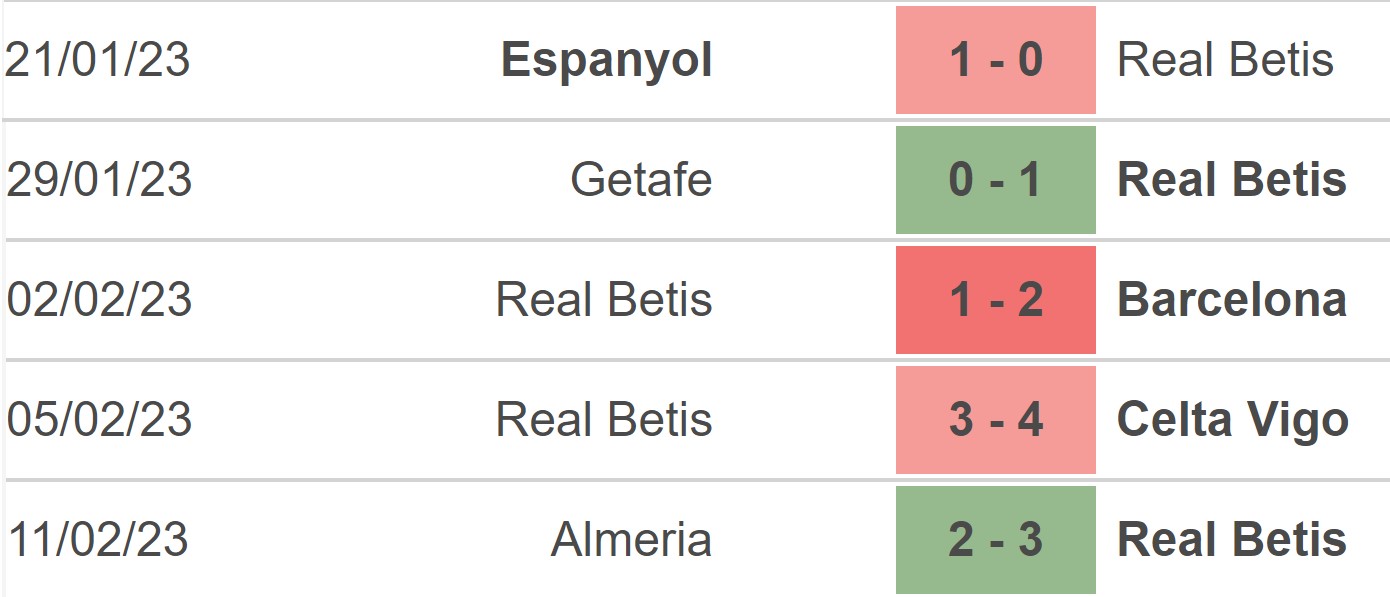Open the 1 - 0 score box
This screenshot has height=597, width=1390.
click(995, 60)
